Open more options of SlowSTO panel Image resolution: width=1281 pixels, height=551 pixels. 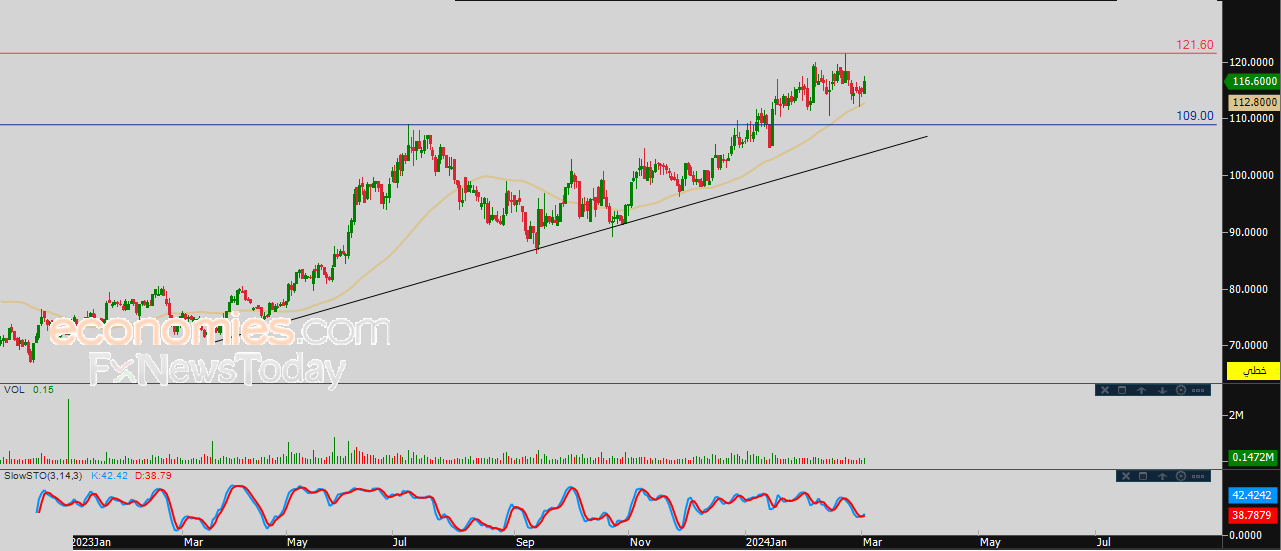(1200, 476)
